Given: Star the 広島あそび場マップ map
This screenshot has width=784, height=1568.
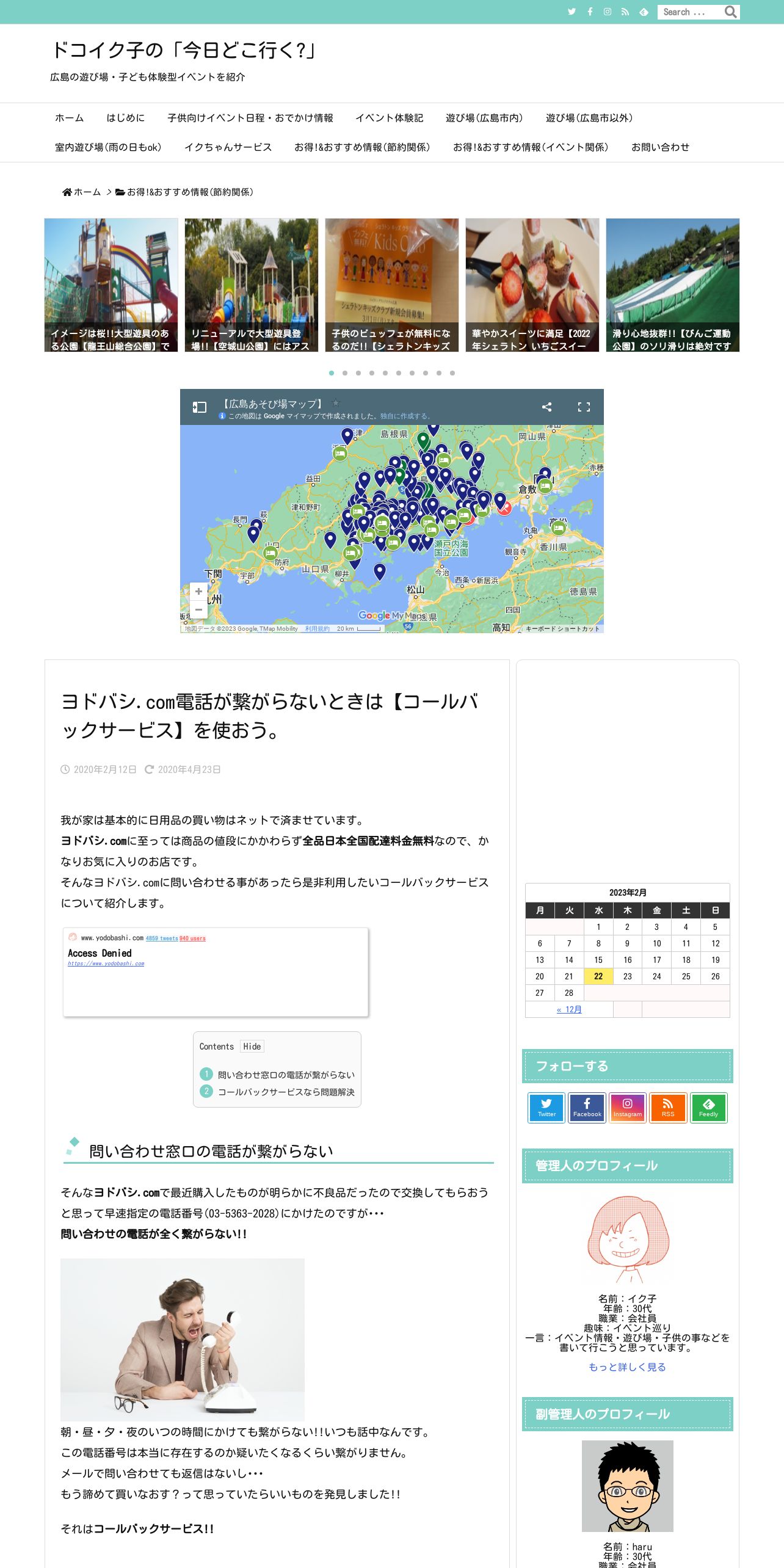Looking at the screenshot, I should (x=336, y=403).
